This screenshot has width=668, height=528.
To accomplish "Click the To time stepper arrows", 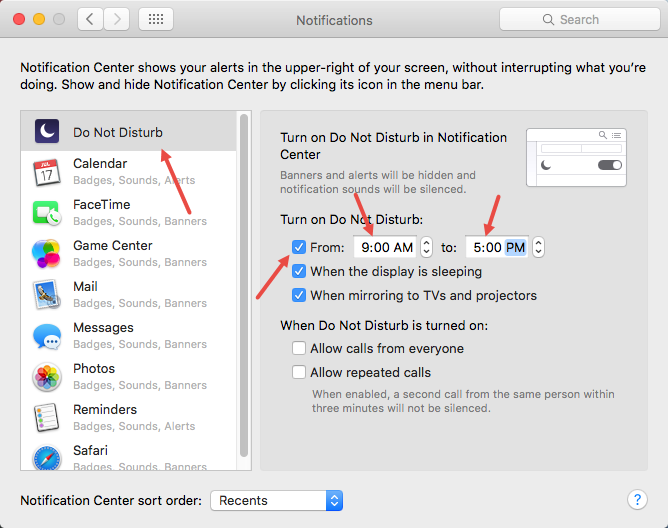I will [538, 247].
